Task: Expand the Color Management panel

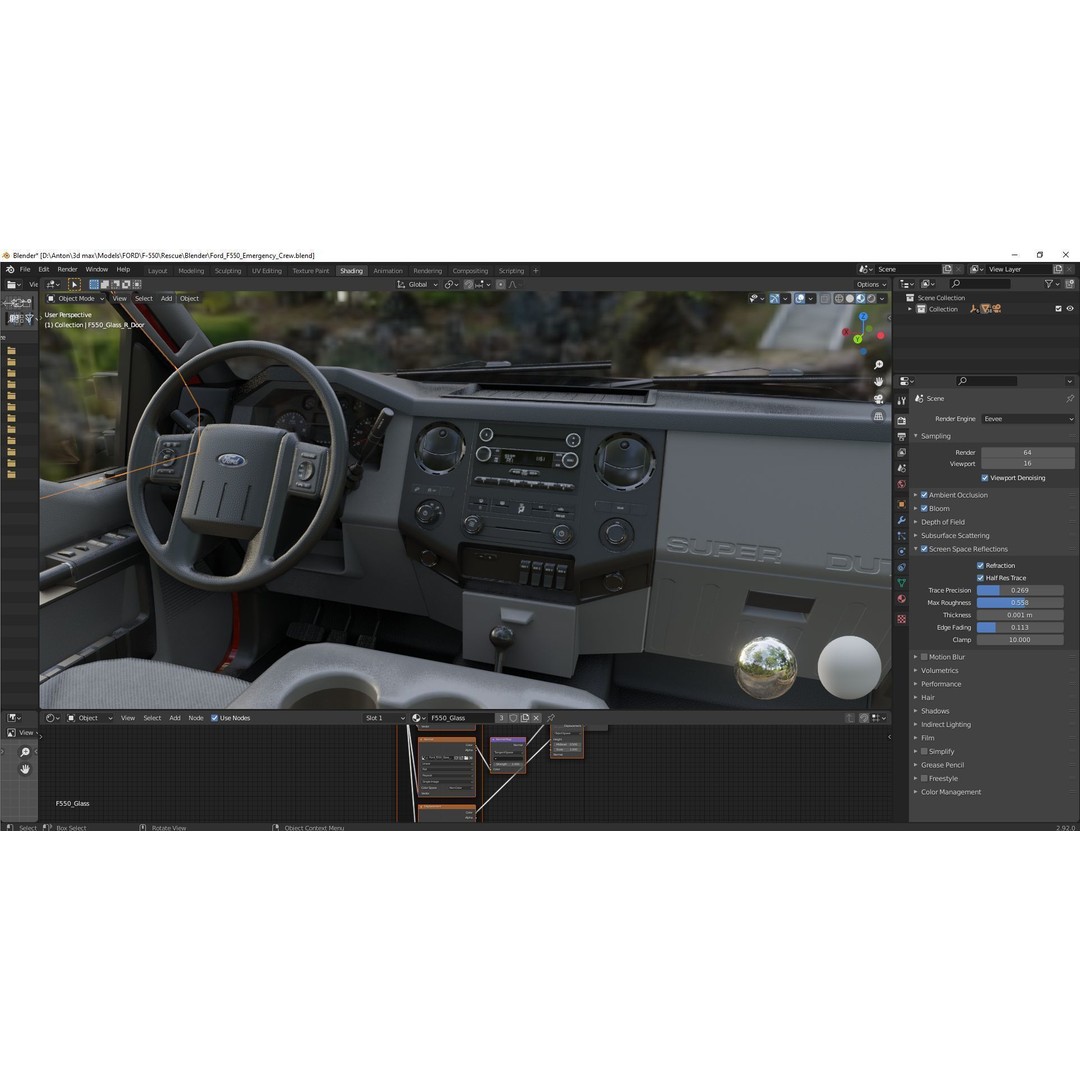Action: [951, 792]
